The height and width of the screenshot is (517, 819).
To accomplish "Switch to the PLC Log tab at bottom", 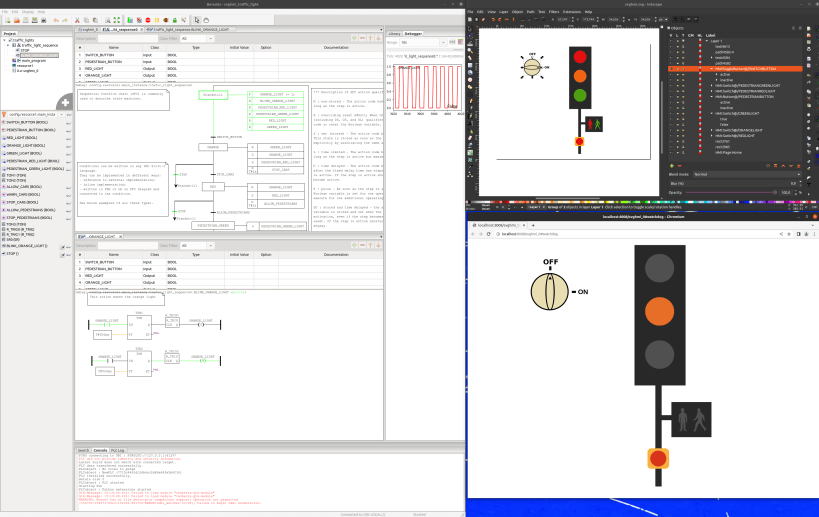I will [118, 450].
